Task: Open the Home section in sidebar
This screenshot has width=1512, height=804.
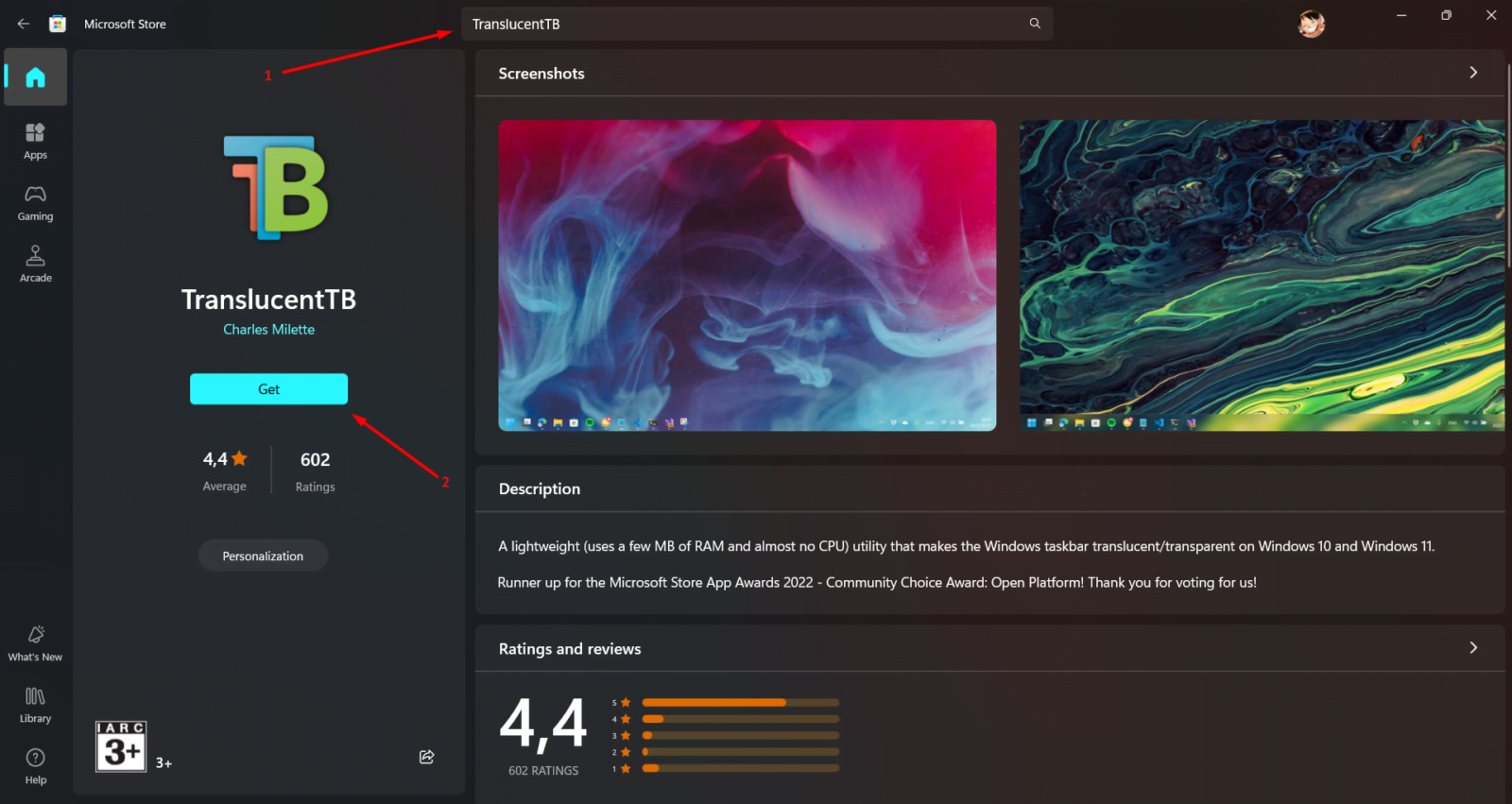Action: tap(35, 77)
